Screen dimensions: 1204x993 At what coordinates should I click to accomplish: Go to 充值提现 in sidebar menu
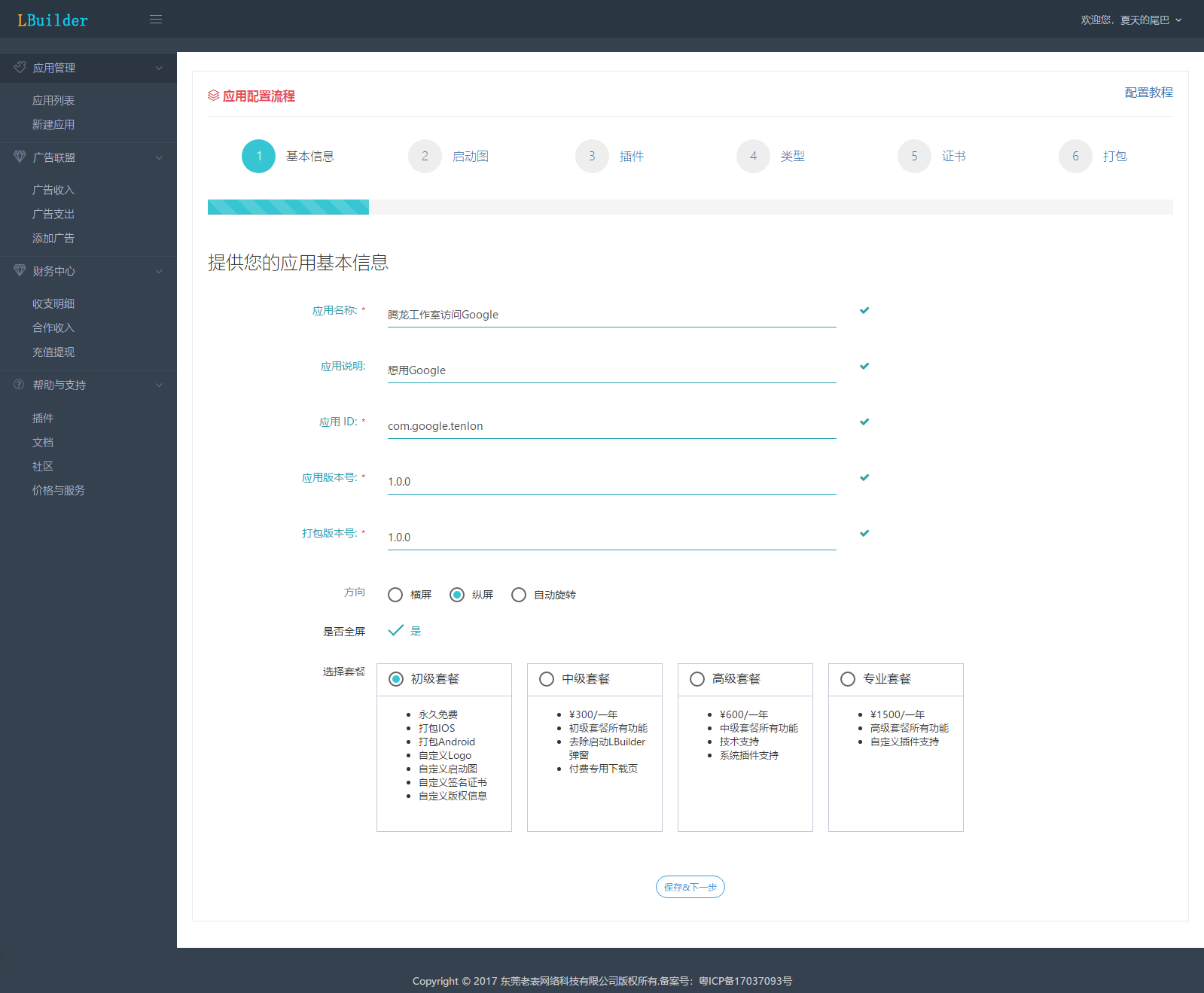point(53,352)
